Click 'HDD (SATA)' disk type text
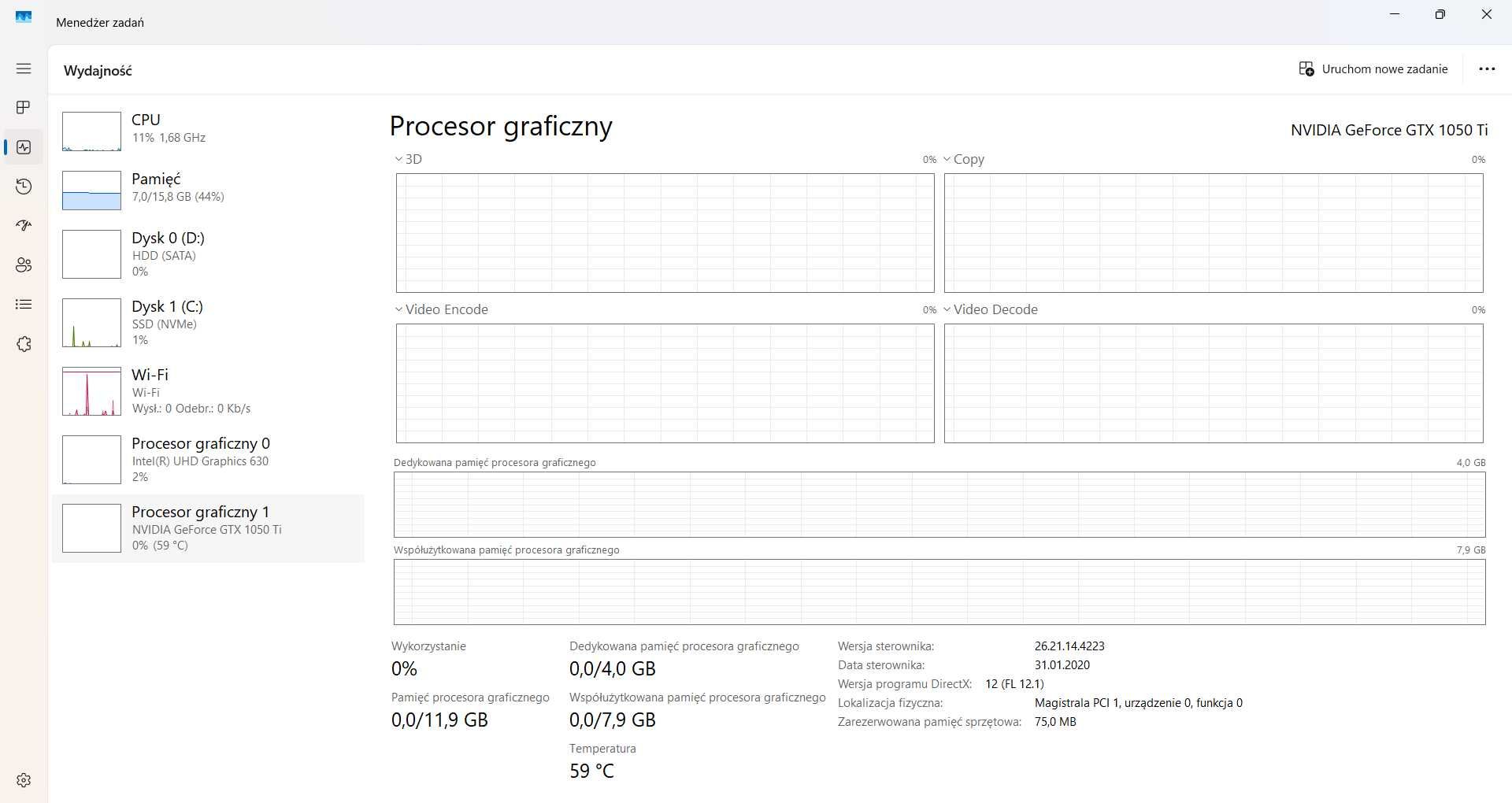This screenshot has height=803, width=1512. point(164,255)
